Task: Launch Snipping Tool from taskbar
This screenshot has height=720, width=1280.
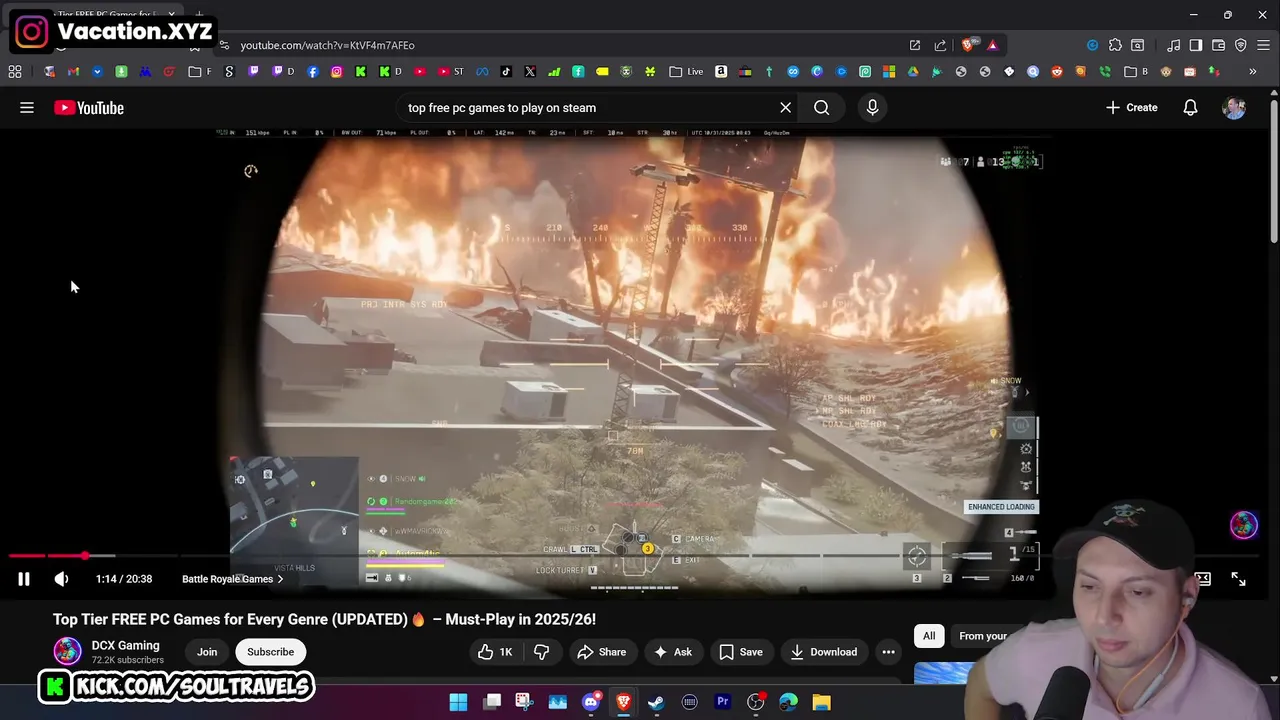Action: coord(524,702)
